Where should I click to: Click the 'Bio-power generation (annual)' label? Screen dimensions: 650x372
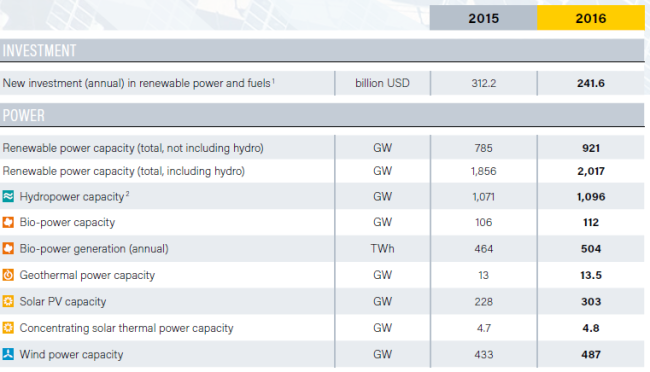click(94, 248)
